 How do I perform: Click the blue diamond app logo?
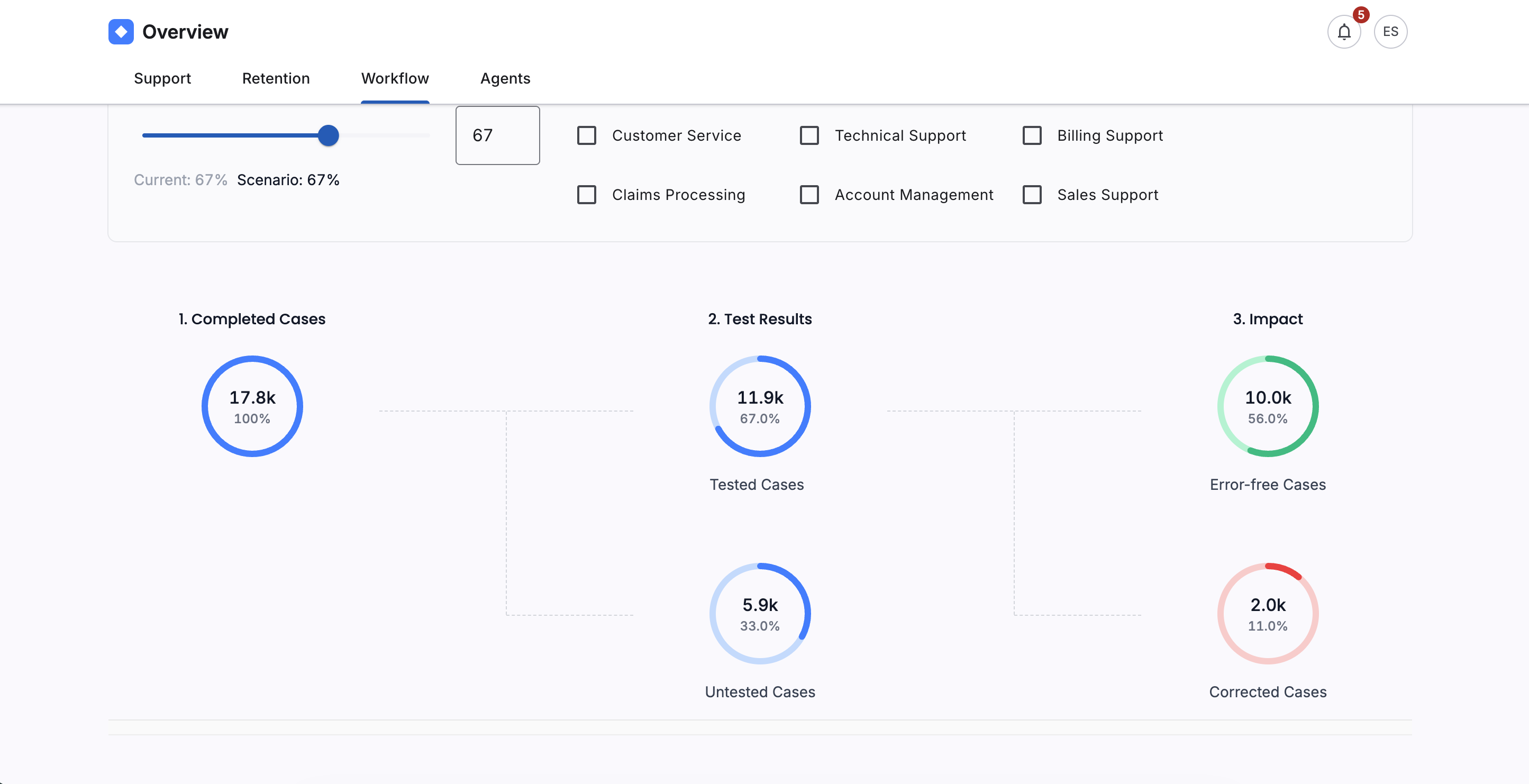pos(121,32)
